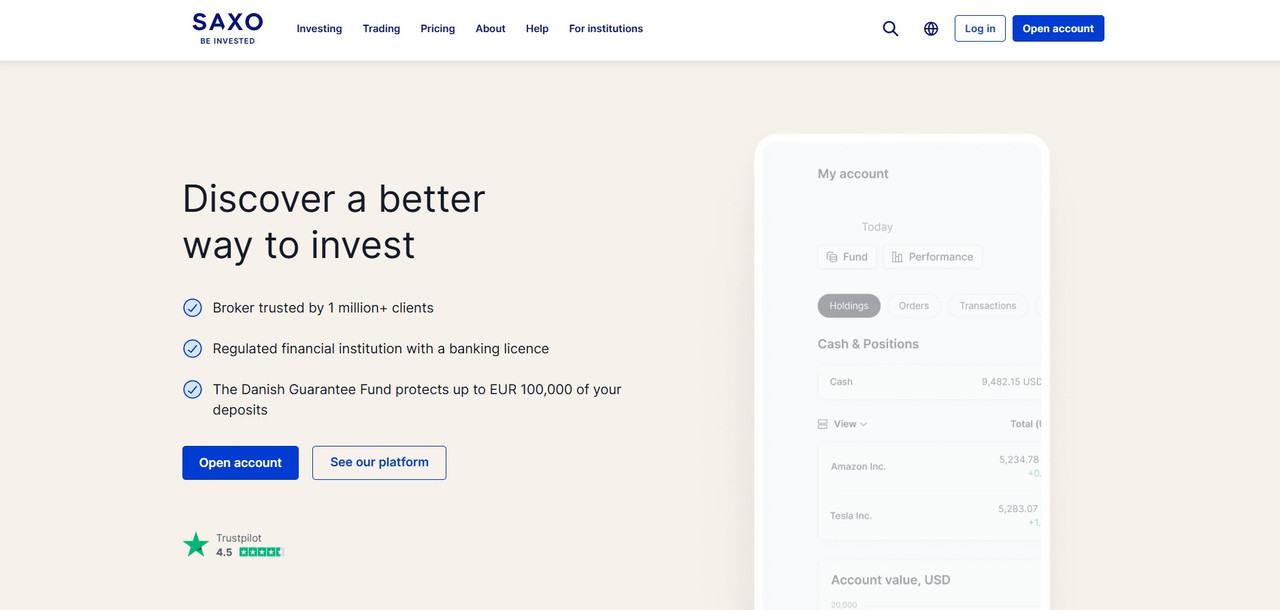The width and height of the screenshot is (1280, 610).
Task: Expand the View dropdown chevron
Action: click(x=864, y=424)
